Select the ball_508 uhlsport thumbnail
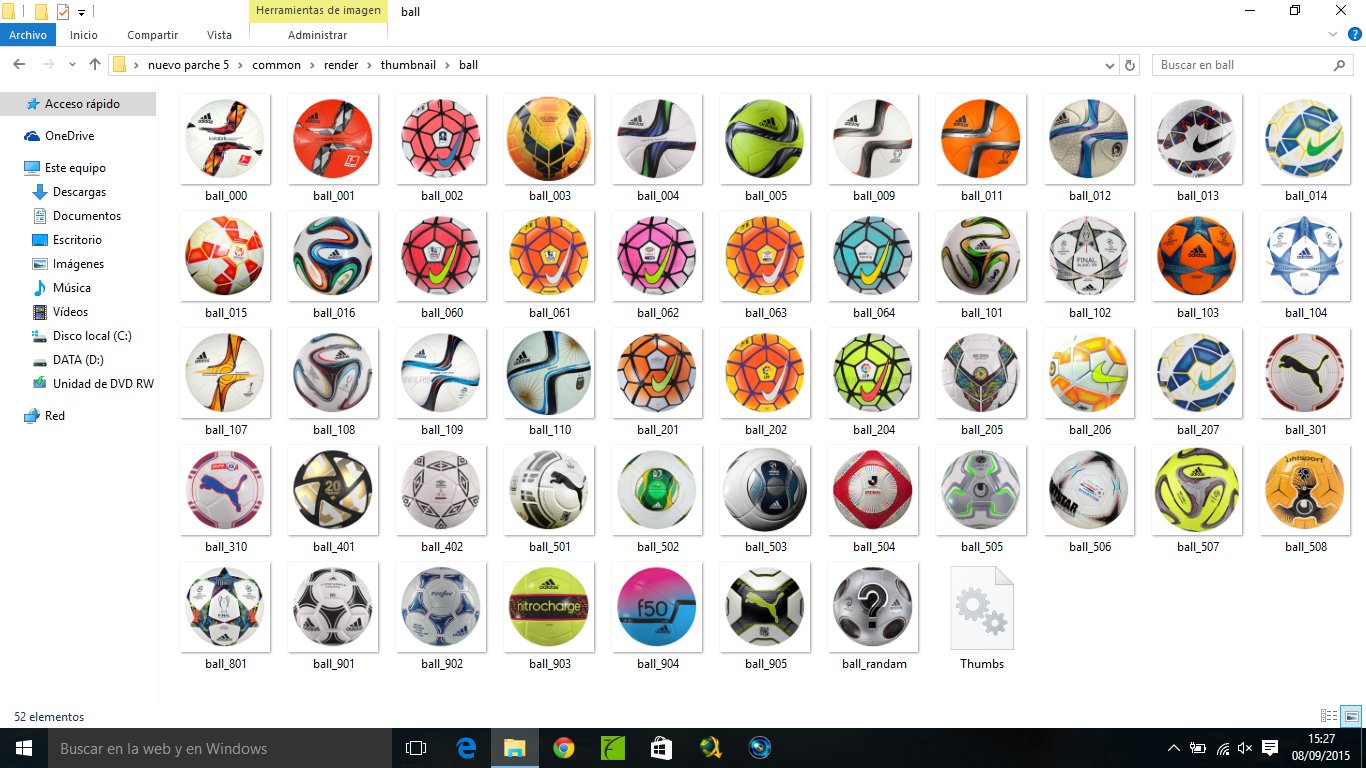 point(1306,491)
